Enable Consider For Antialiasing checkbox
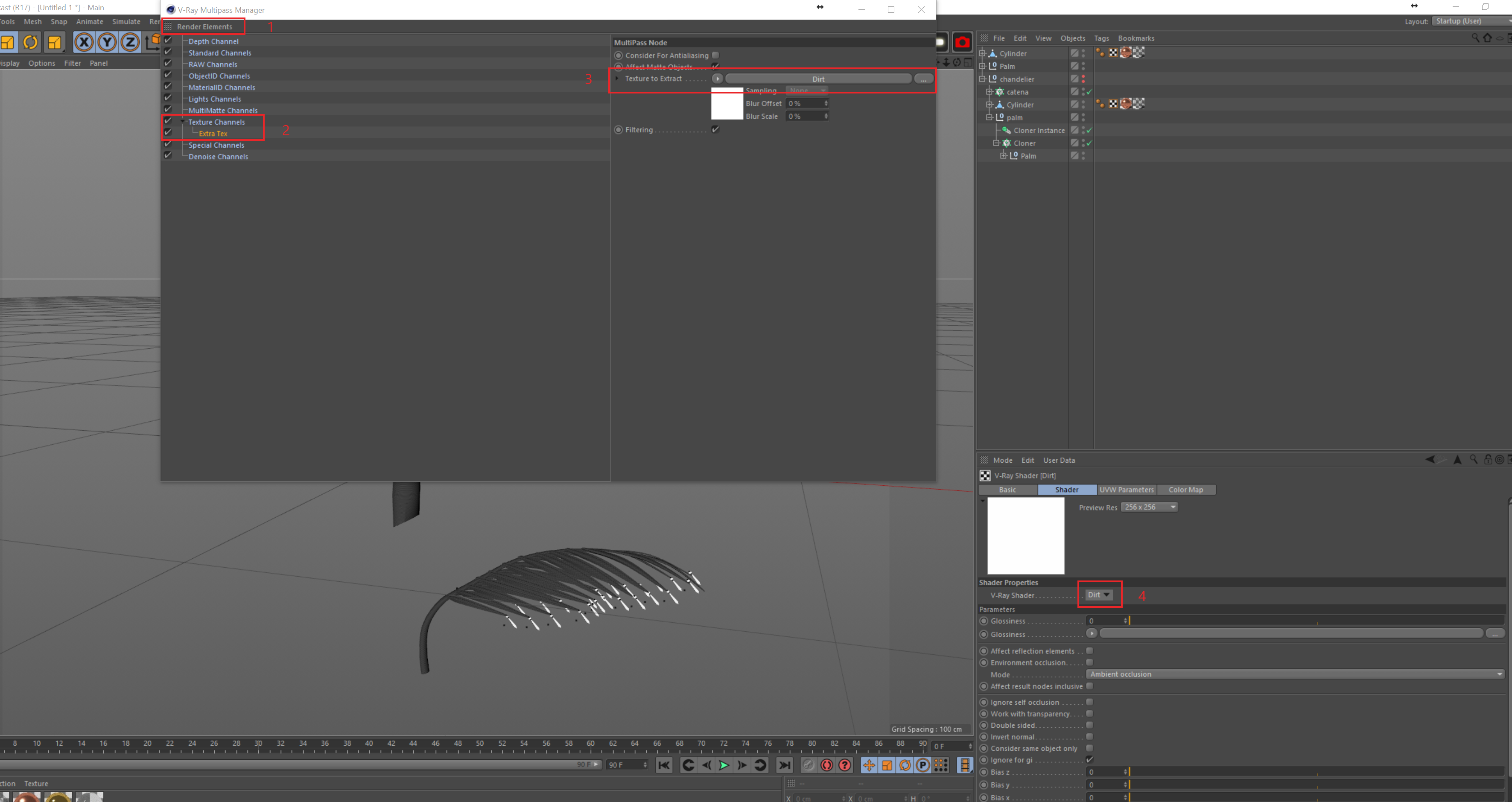 tap(715, 55)
